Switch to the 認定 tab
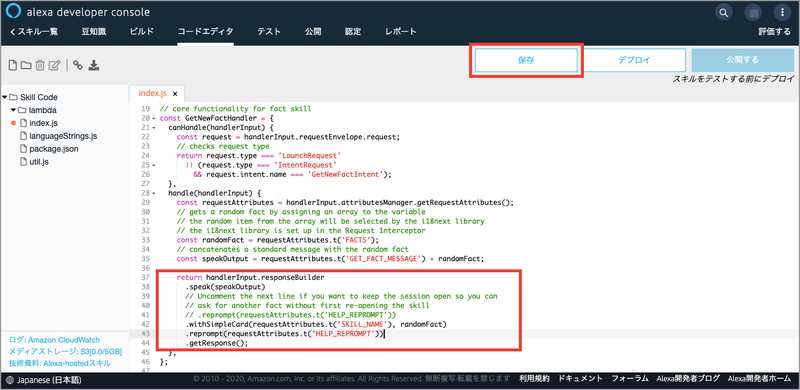 pos(353,32)
